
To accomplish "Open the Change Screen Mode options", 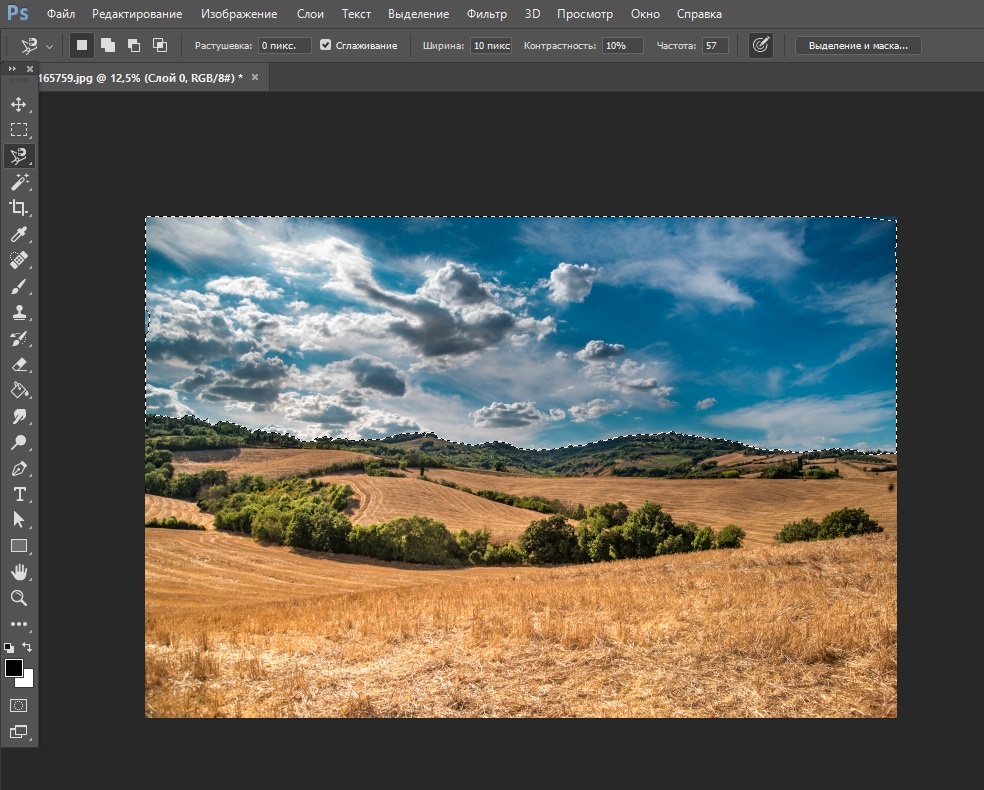I will click(x=19, y=732).
